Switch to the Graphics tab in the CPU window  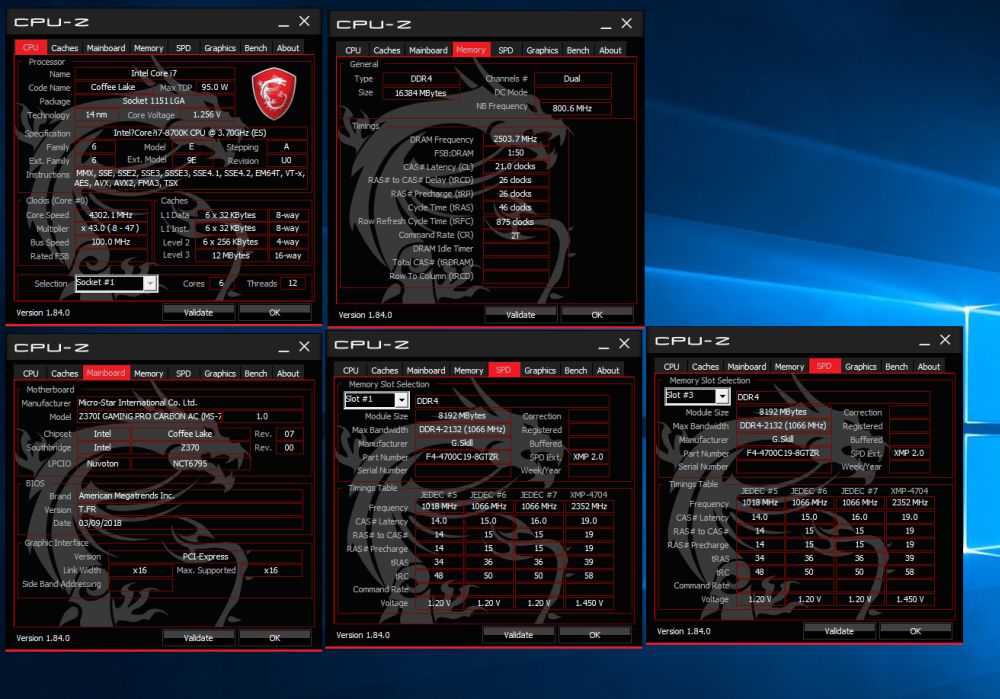click(219, 47)
